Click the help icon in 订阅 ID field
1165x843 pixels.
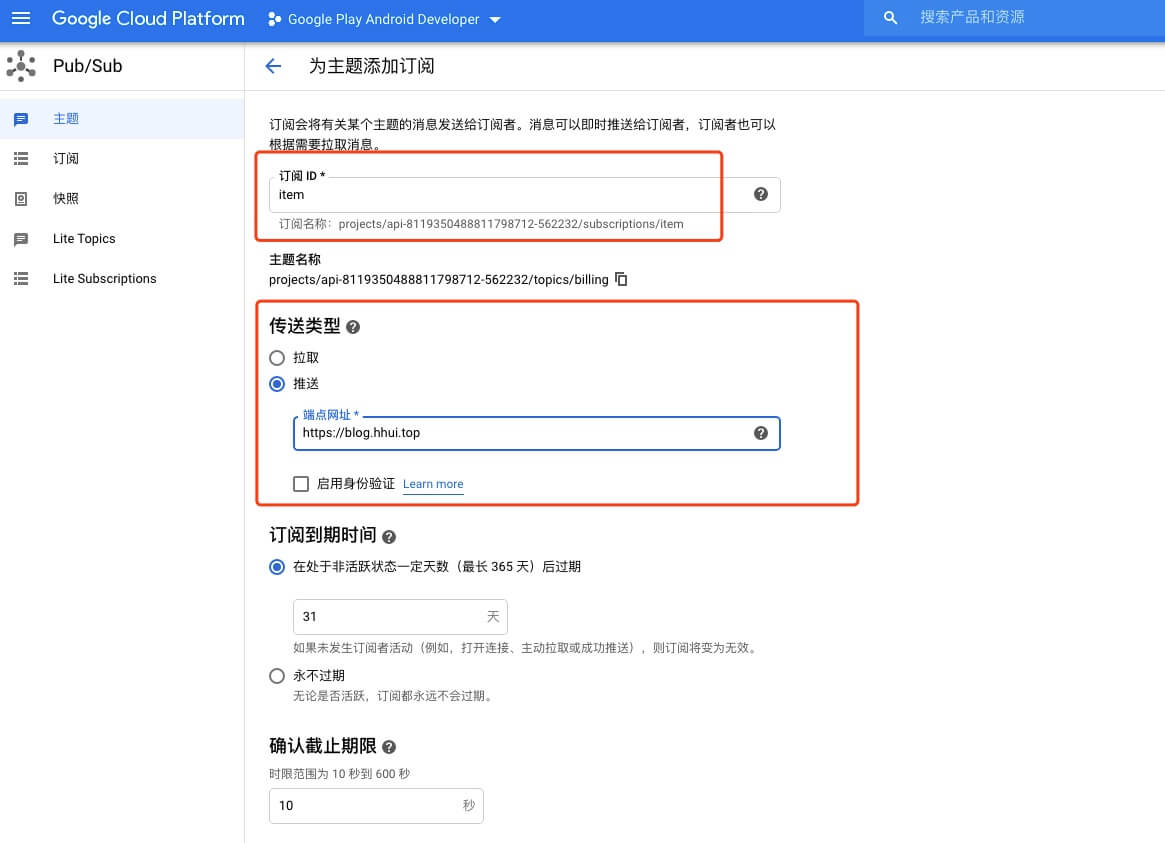click(761, 194)
